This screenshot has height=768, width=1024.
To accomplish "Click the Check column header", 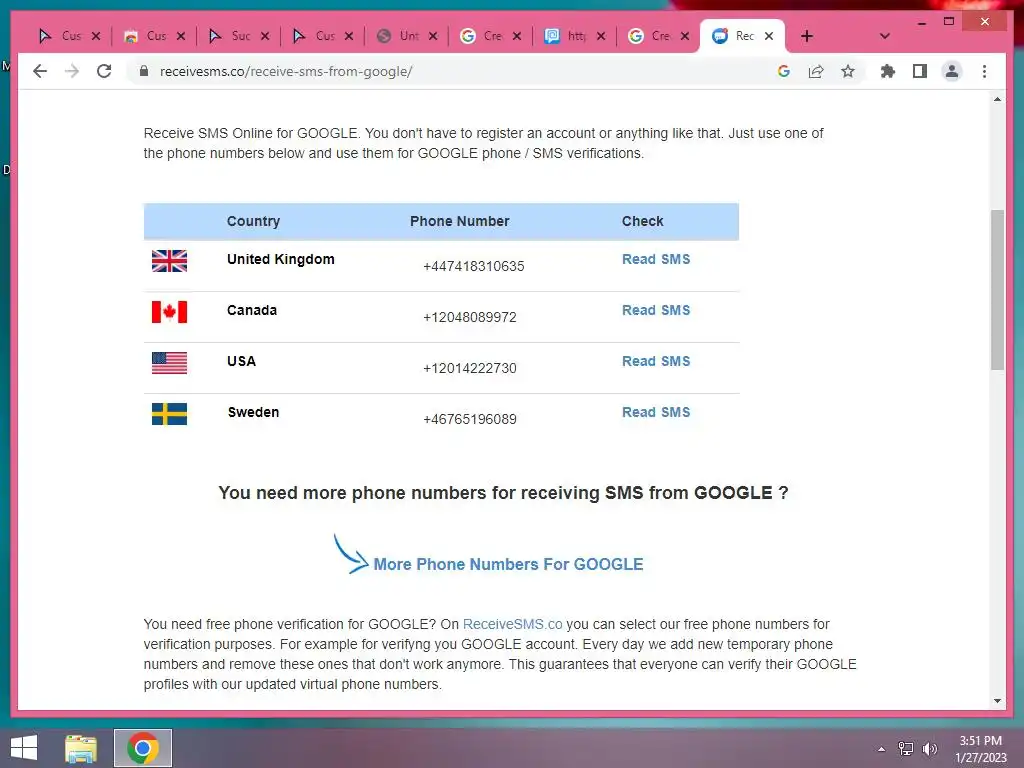I will pyautogui.click(x=643, y=221).
